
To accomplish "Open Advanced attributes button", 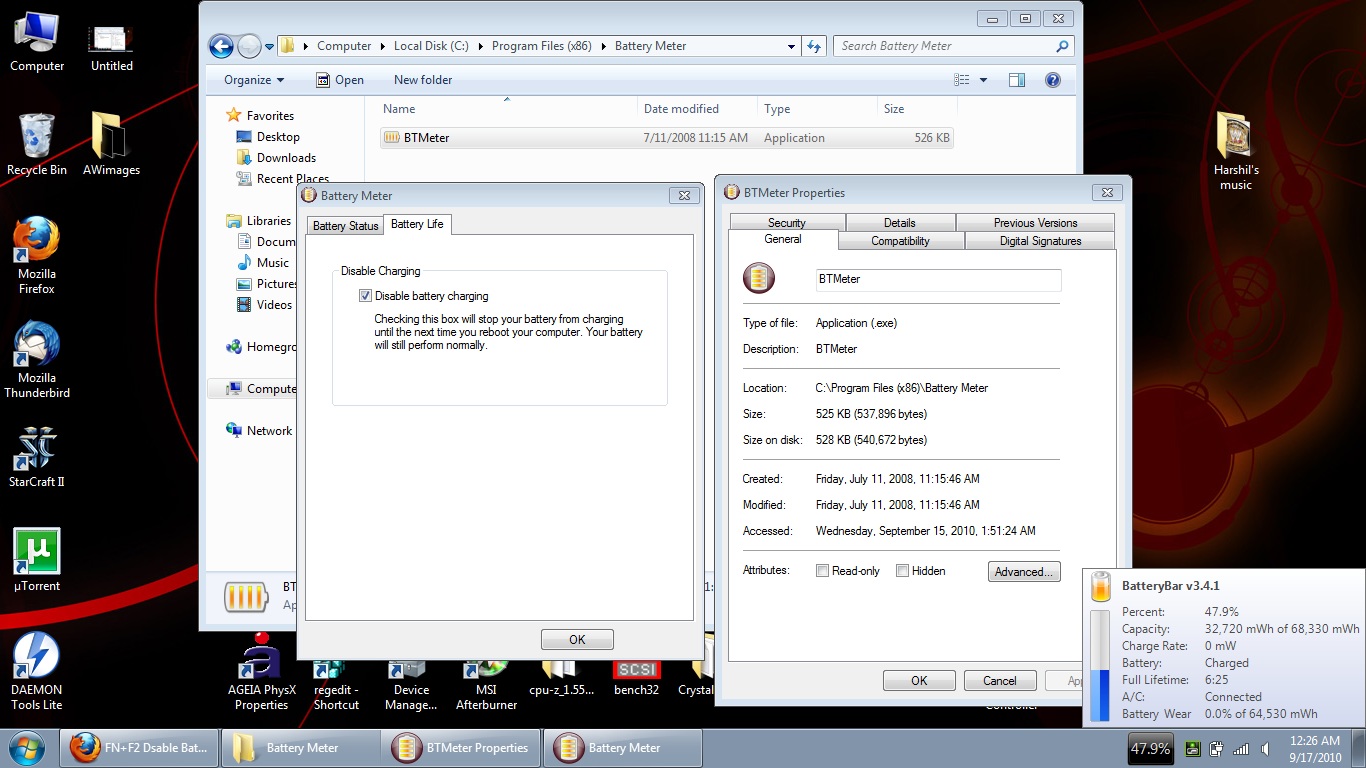I will point(1024,572).
